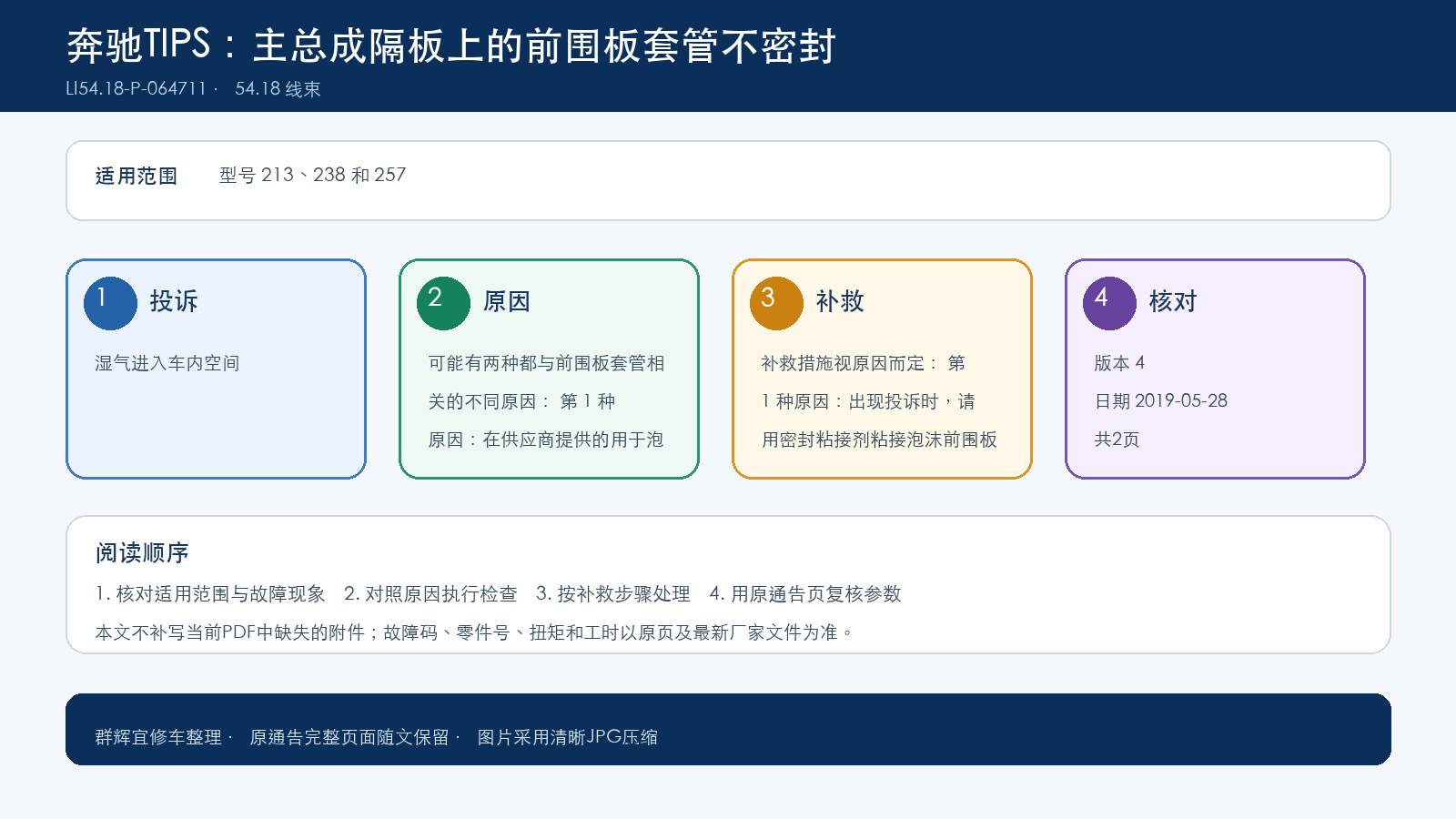Click step 1. 核对适用范围与故障现象
This screenshot has height=819, width=1456.
point(210,594)
